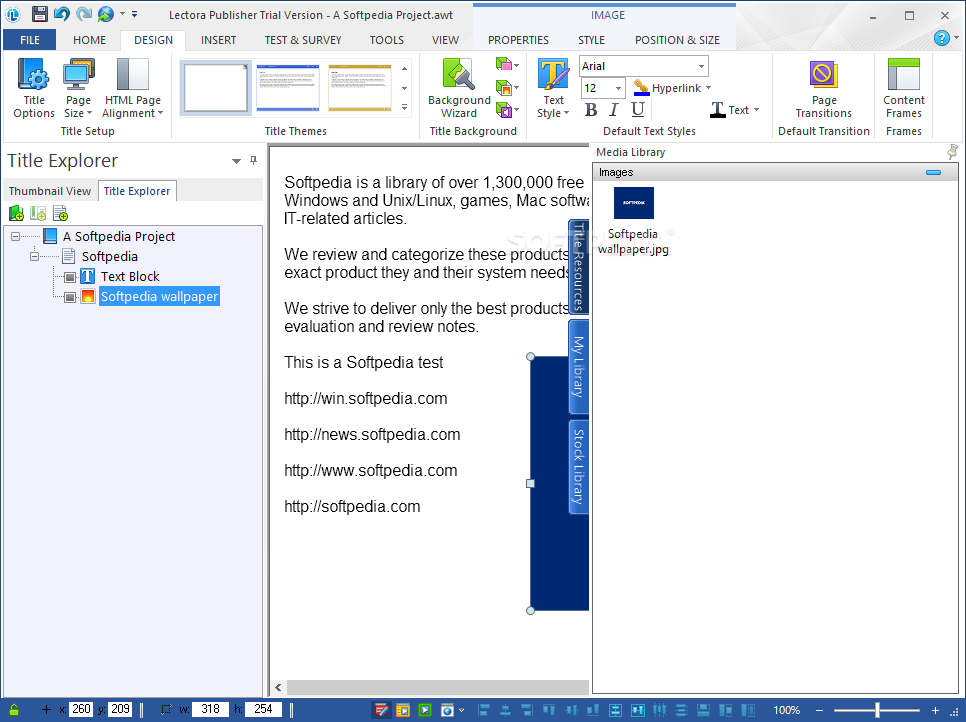Open Title Options
The image size is (966, 722).
click(x=34, y=88)
